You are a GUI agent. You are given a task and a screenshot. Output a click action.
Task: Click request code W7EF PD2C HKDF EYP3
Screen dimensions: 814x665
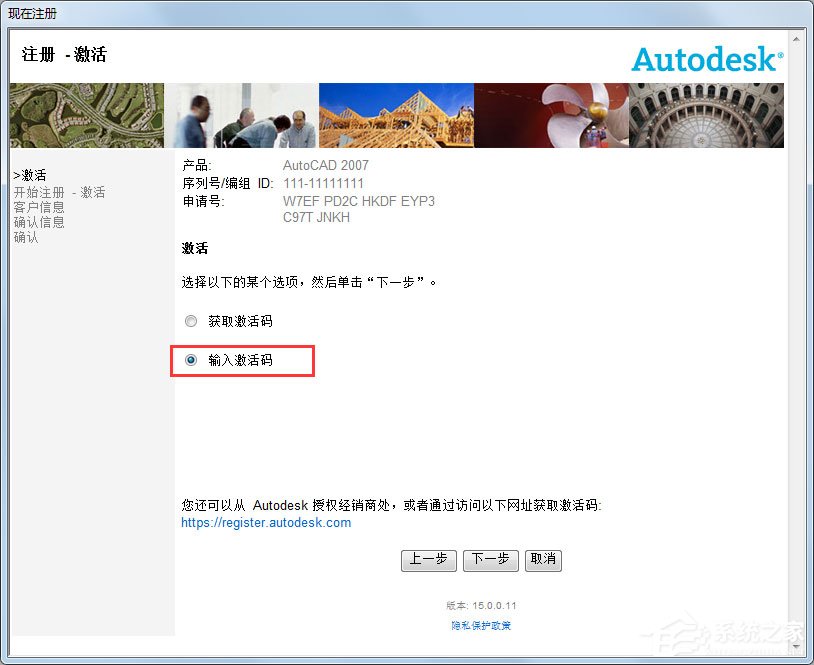pos(359,201)
